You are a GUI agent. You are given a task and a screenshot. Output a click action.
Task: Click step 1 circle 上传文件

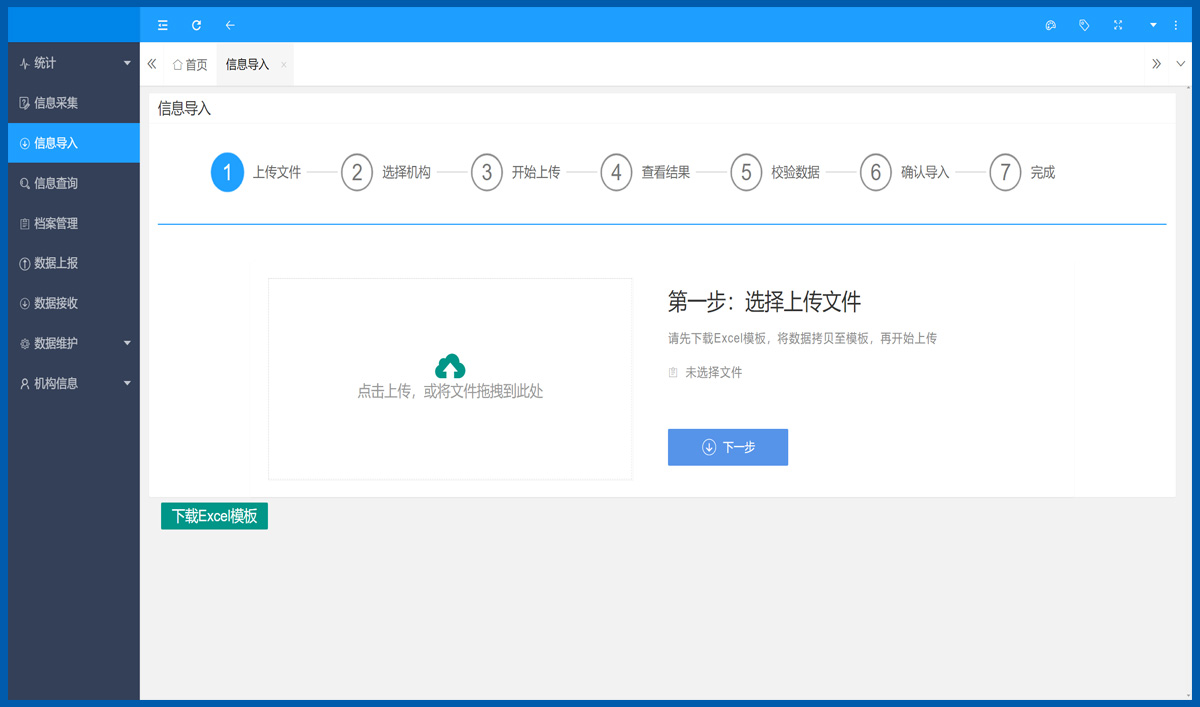coord(227,172)
